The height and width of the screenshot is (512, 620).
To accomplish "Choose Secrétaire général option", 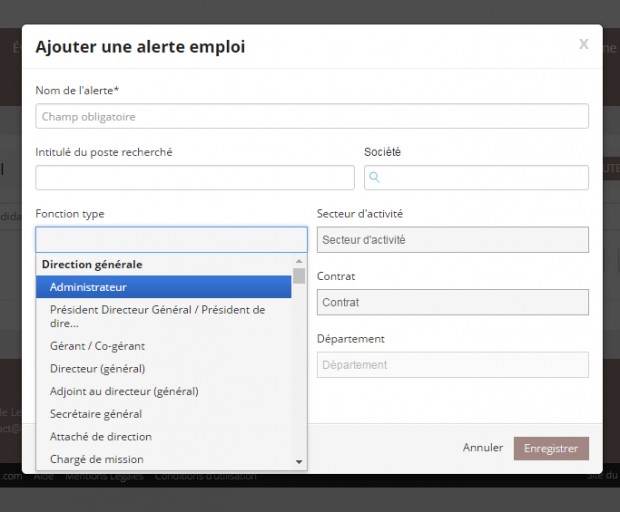I will click(164, 414).
